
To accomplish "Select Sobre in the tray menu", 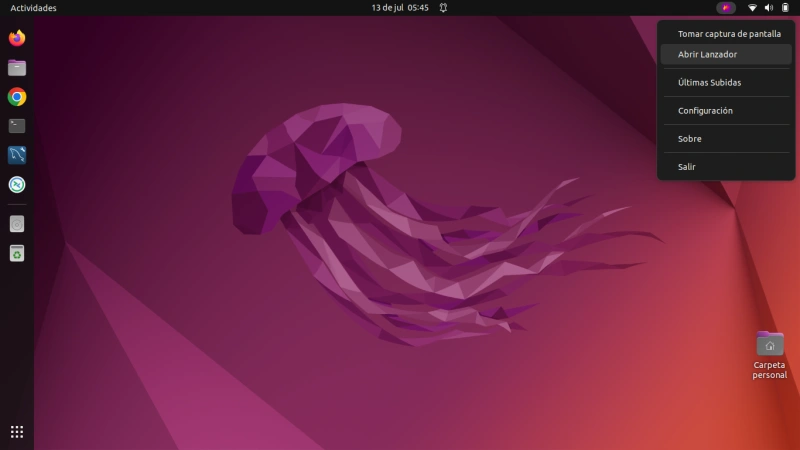I will click(x=726, y=139).
